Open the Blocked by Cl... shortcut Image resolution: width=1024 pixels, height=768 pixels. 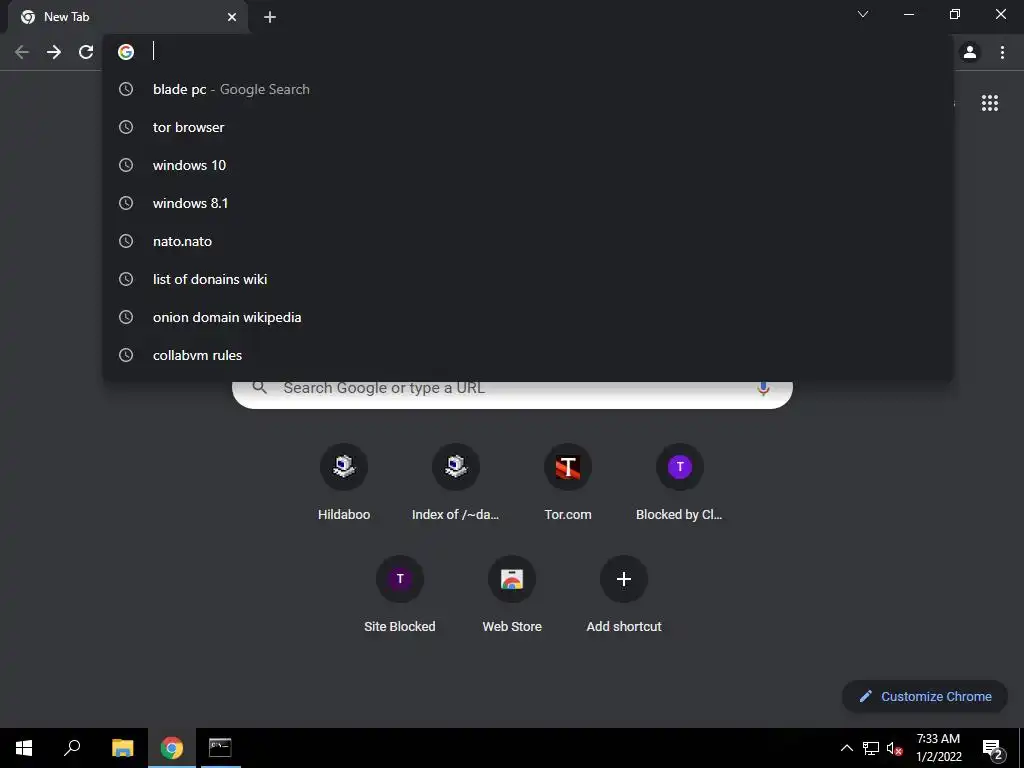click(x=679, y=483)
